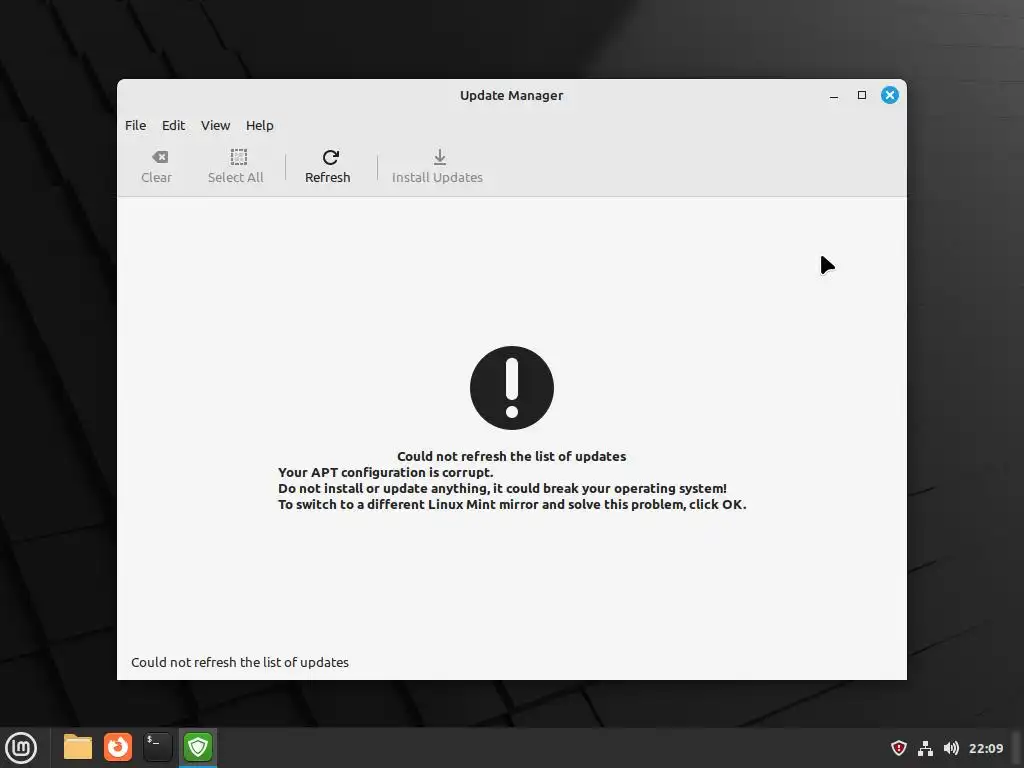The width and height of the screenshot is (1024, 768).
Task: Click the clock showing 22:09
Action: click(x=986, y=748)
